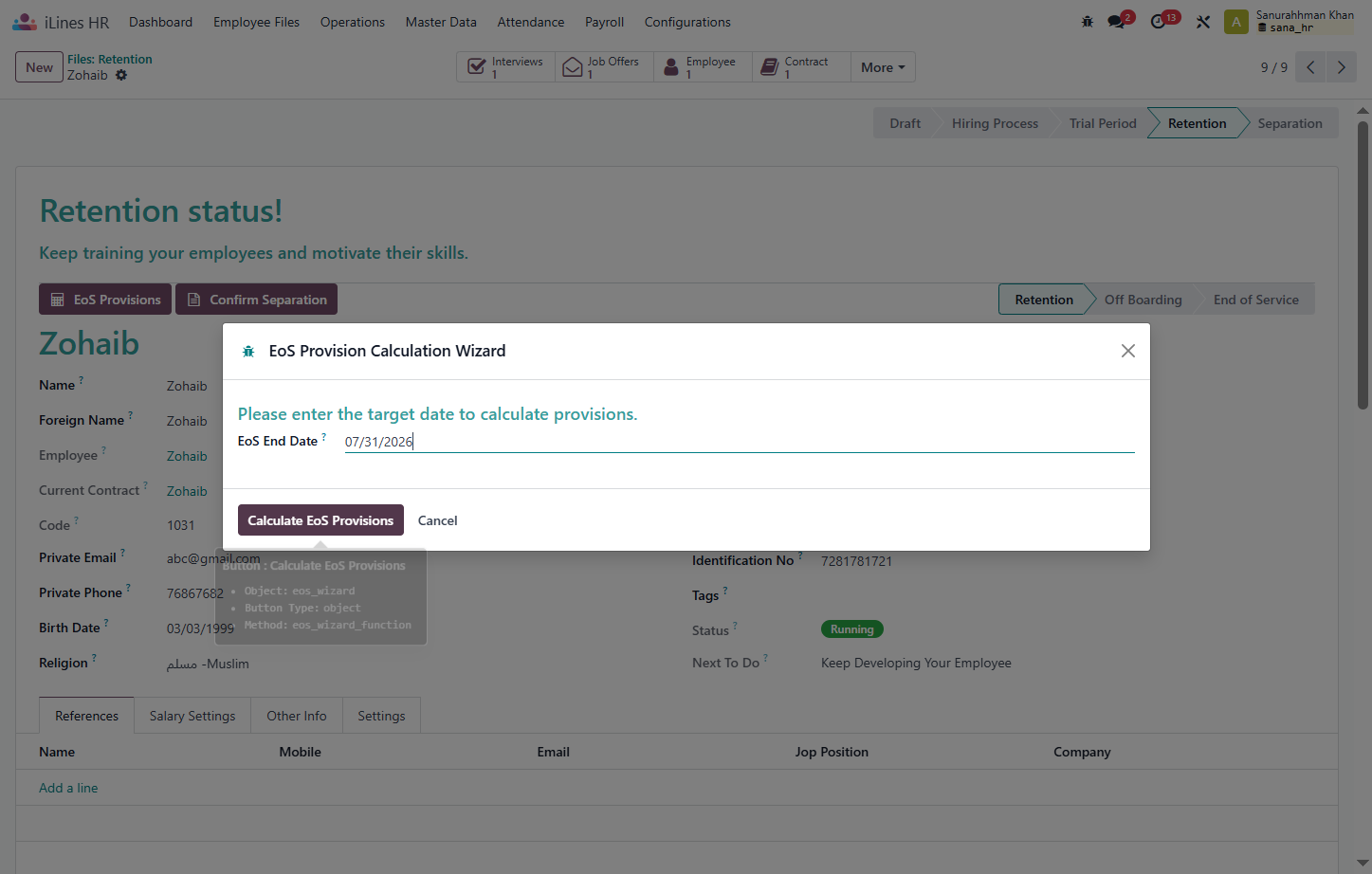Switch to Other Info tab
Image resolution: width=1372 pixels, height=874 pixels.
point(297,716)
